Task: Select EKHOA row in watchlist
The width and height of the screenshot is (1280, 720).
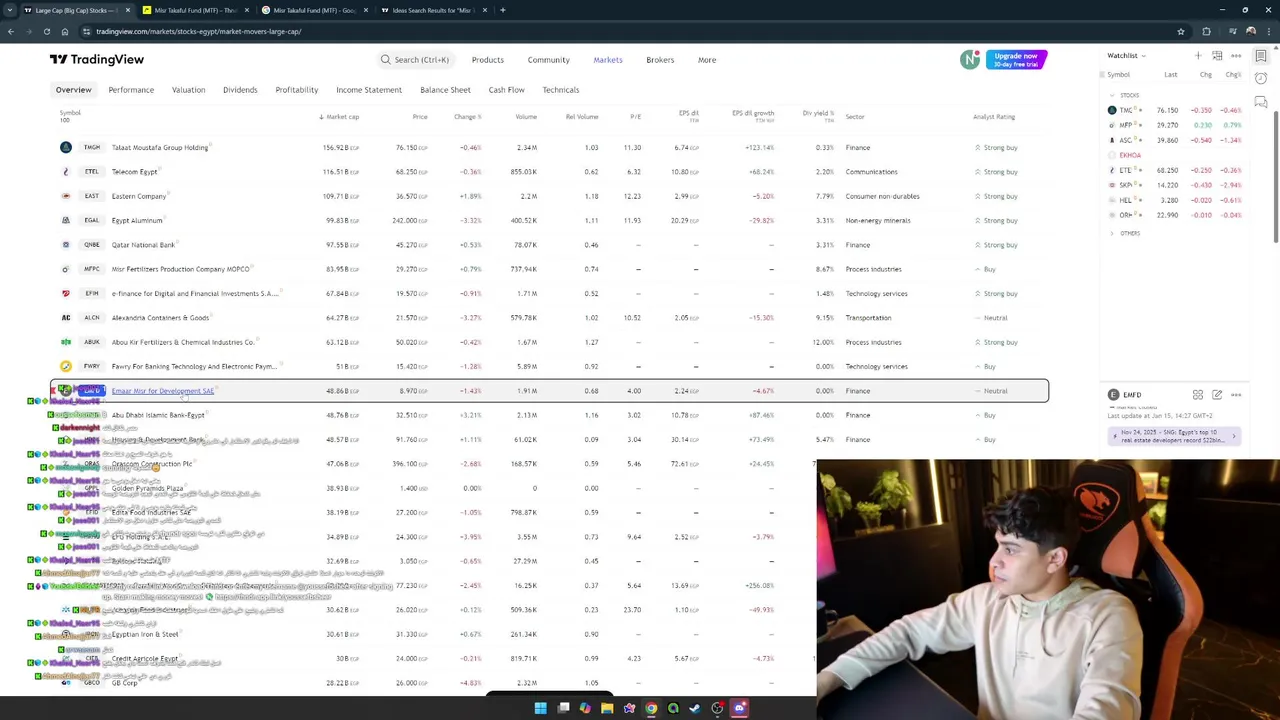Action: click(1174, 155)
